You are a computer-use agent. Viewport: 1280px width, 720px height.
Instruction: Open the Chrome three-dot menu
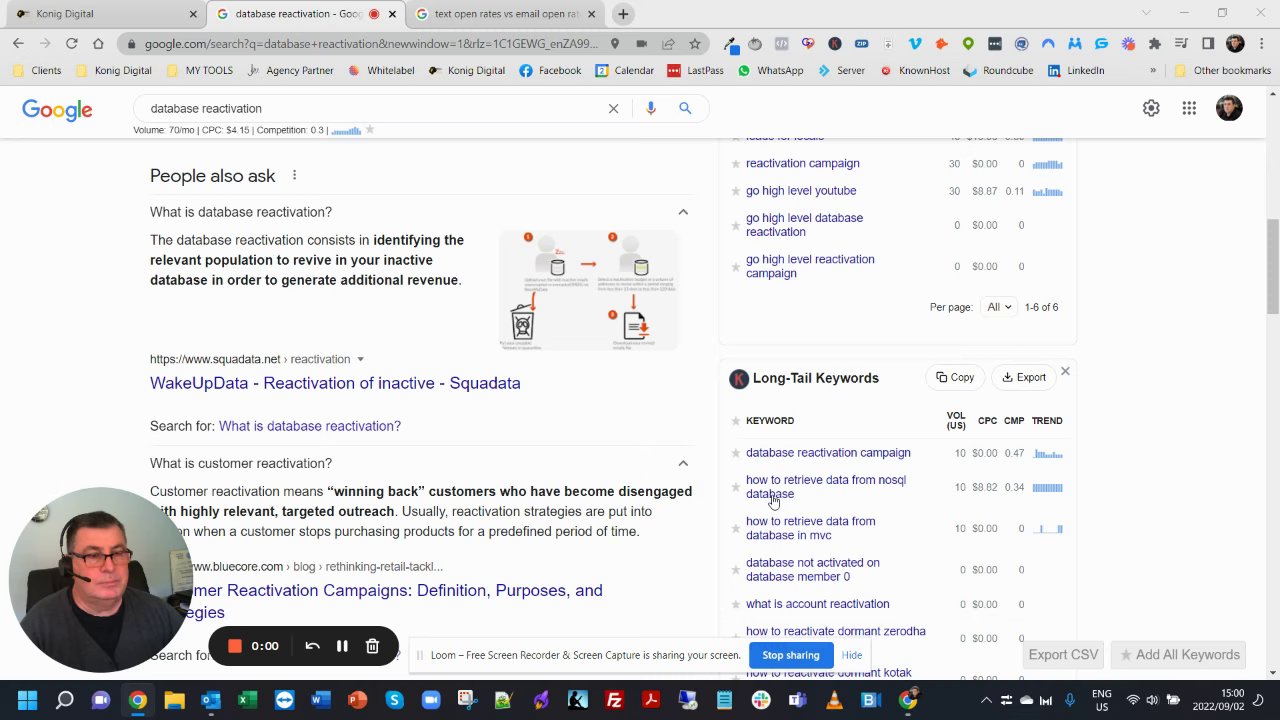click(1262, 43)
